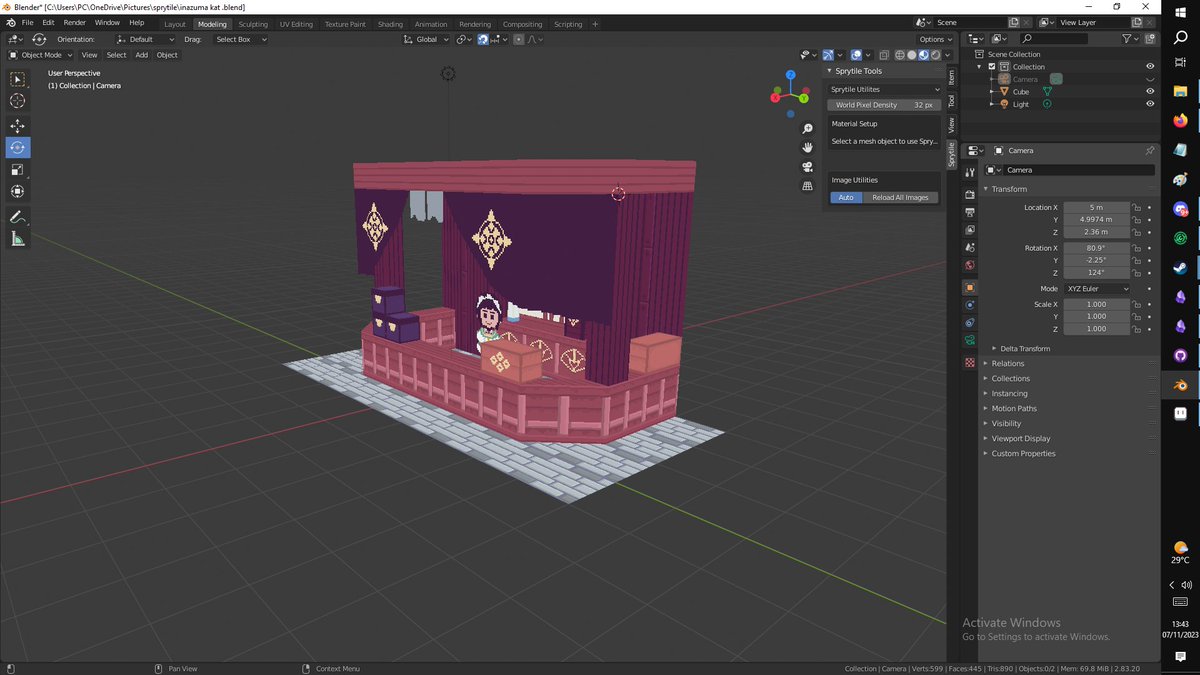Hide the Collection with its eye icon
Image resolution: width=1200 pixels, height=675 pixels.
pos(1150,67)
